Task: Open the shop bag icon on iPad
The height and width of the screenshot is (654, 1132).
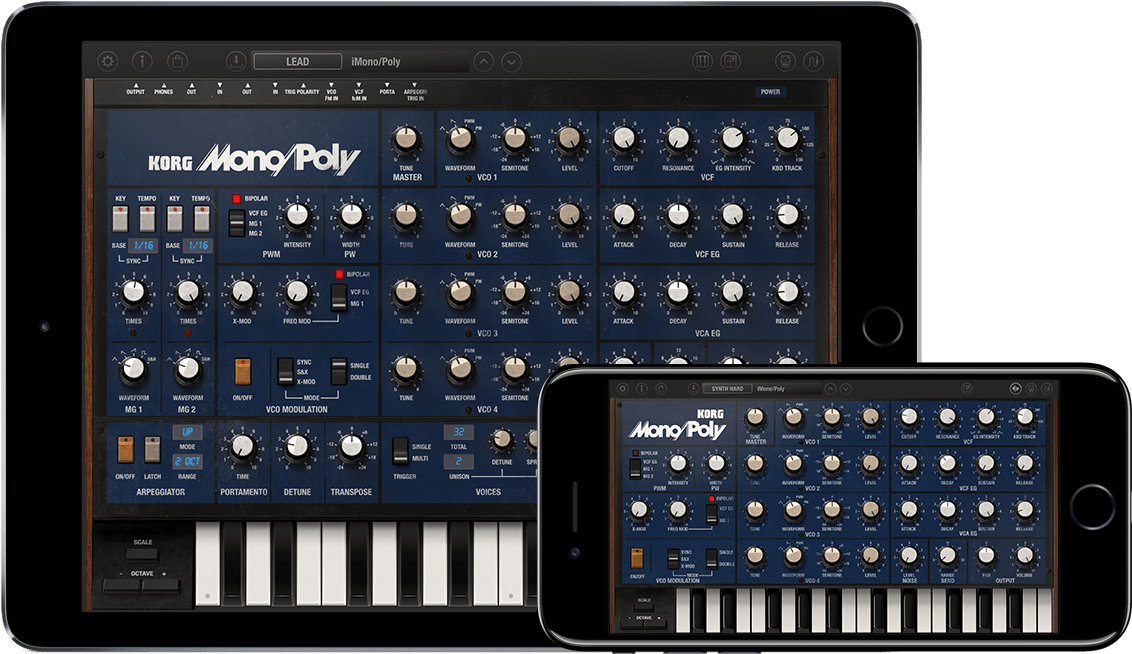Action: (x=177, y=61)
